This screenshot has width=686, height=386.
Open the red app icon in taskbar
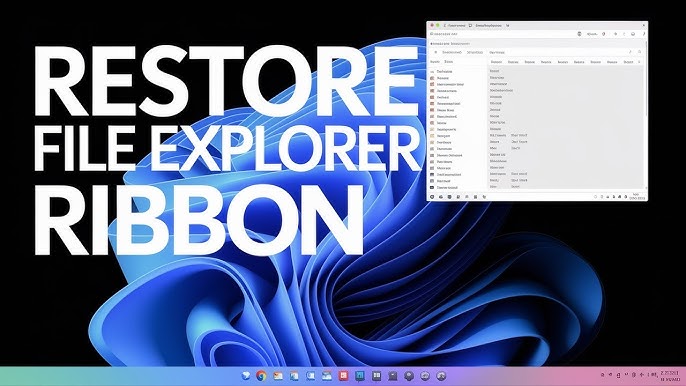click(x=343, y=375)
